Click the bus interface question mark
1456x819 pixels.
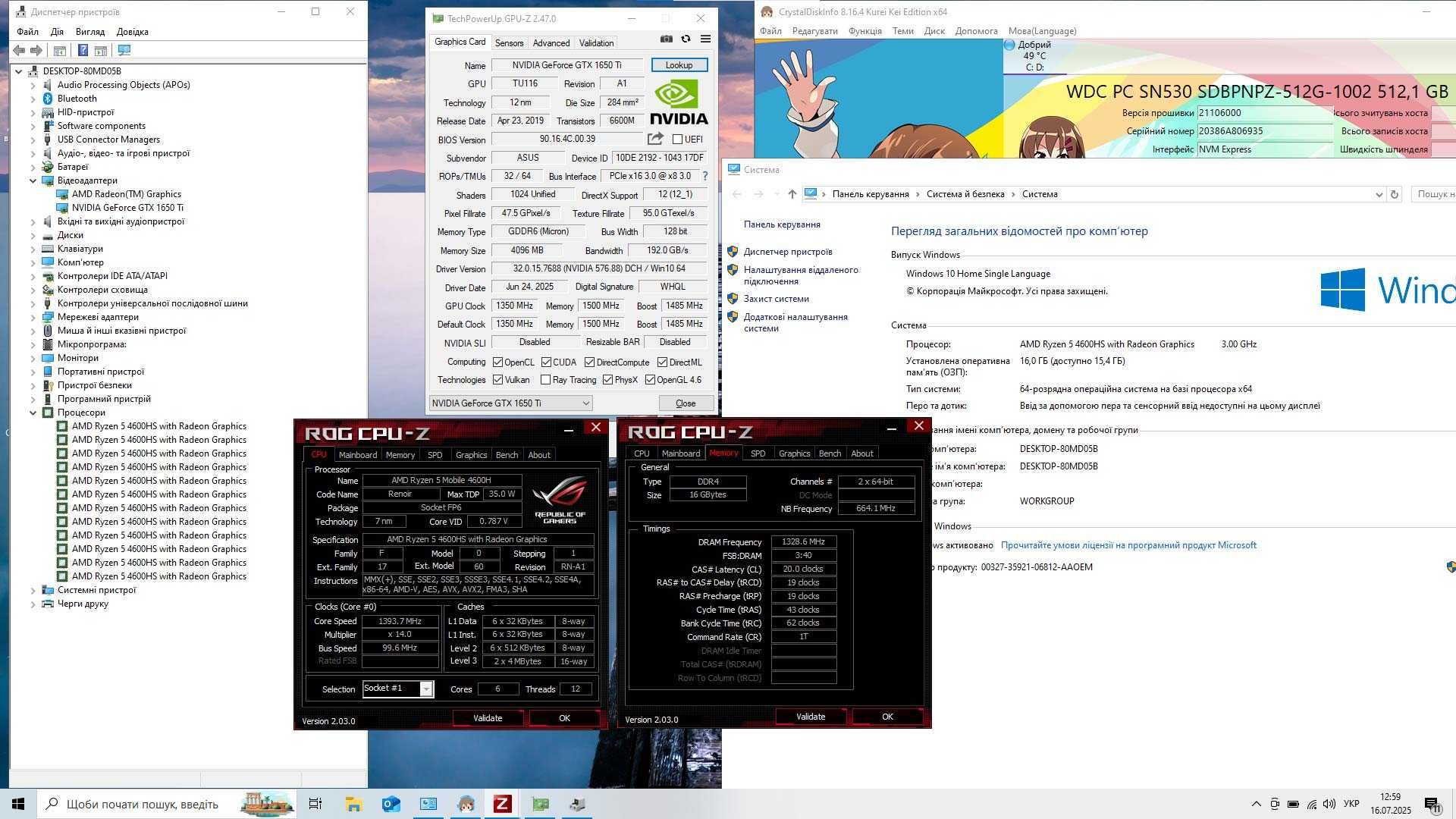(x=704, y=176)
